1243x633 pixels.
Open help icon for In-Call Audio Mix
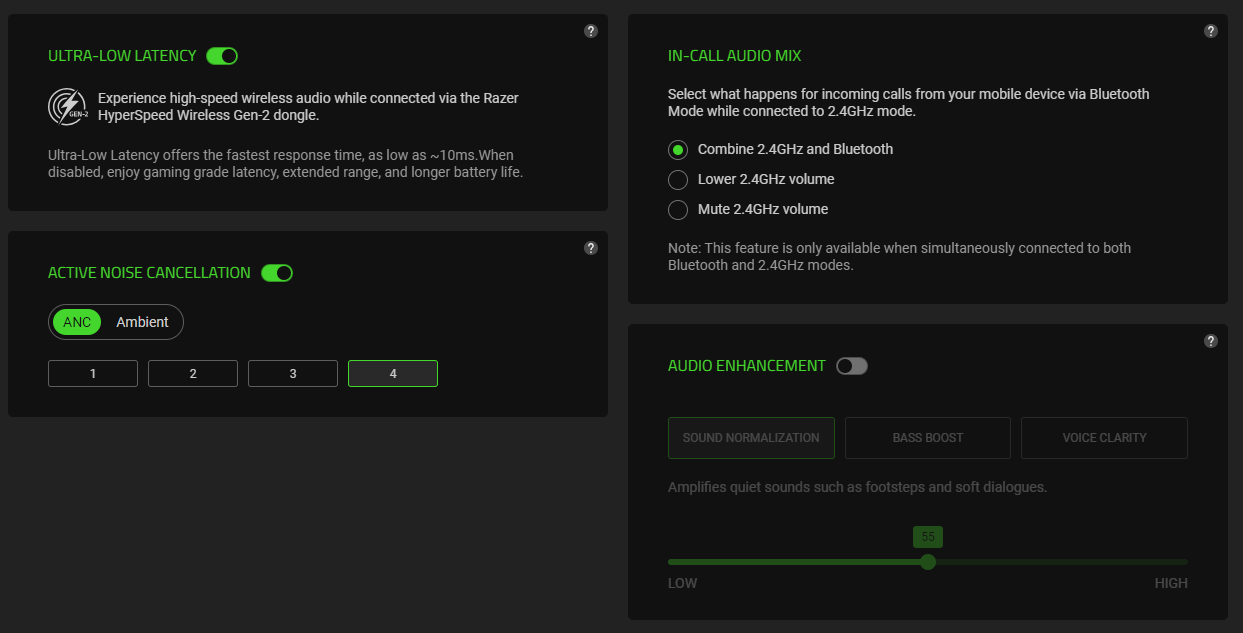pyautogui.click(x=1211, y=31)
